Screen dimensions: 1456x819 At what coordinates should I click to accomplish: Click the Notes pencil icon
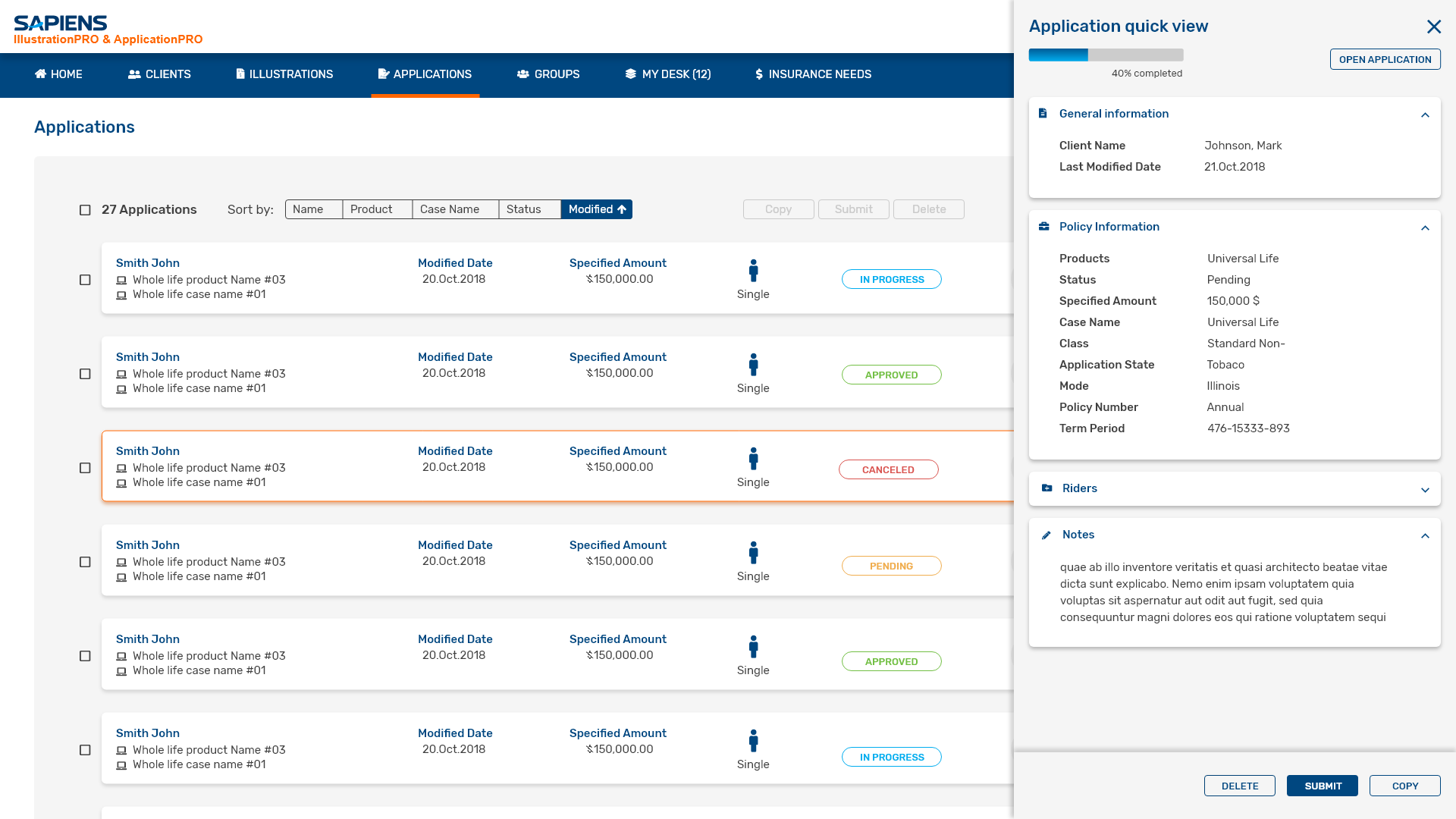1046,535
